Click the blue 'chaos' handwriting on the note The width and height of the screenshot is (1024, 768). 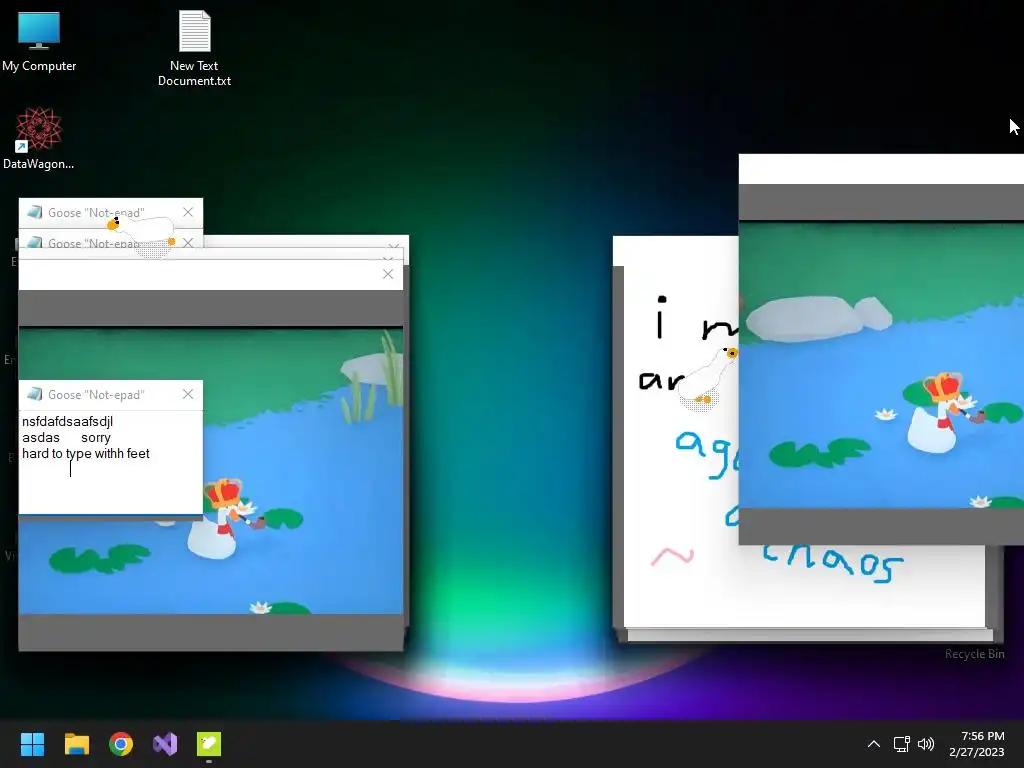tap(833, 562)
